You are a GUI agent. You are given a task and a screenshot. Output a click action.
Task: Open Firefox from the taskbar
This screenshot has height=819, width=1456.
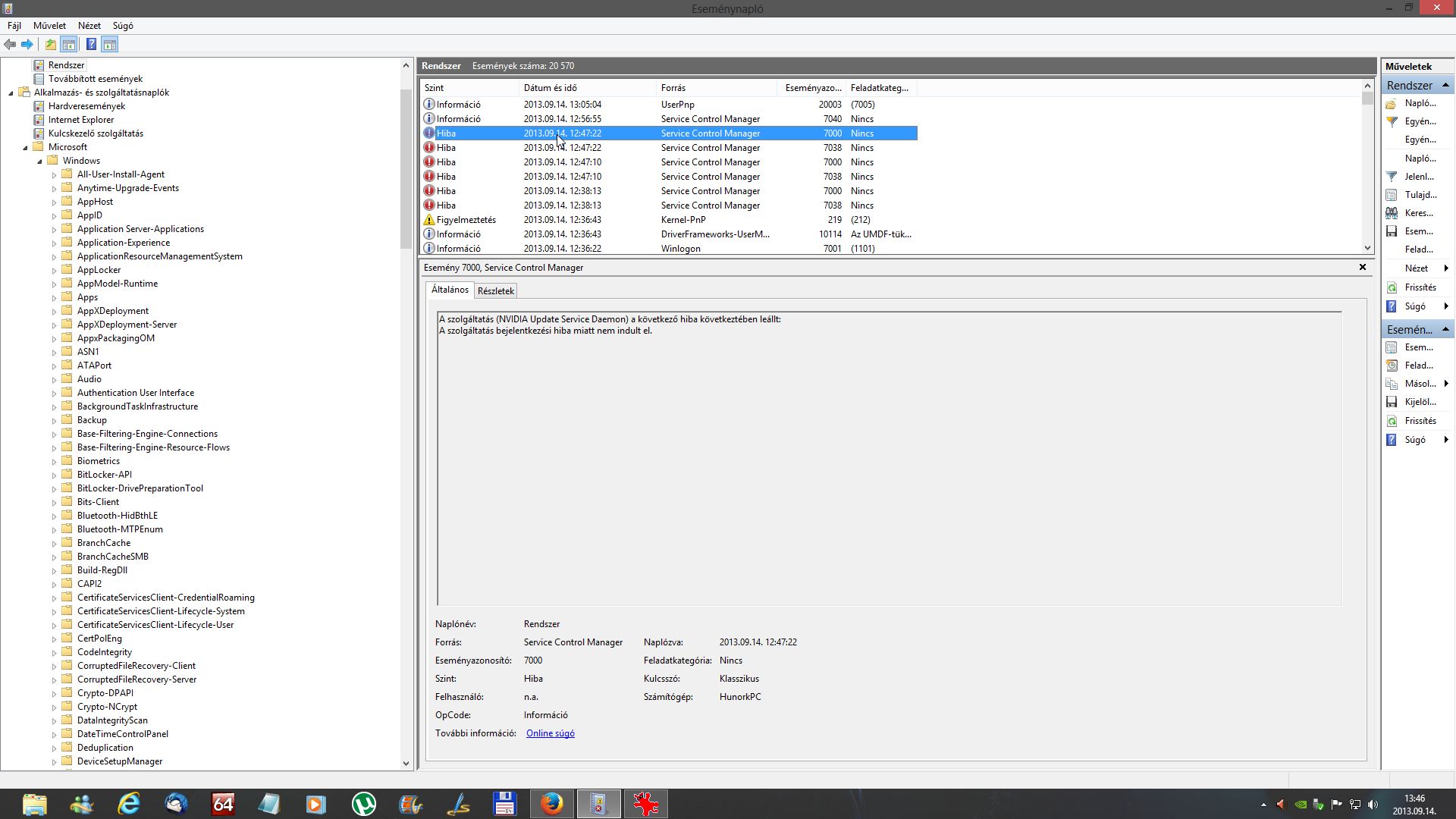tap(552, 804)
